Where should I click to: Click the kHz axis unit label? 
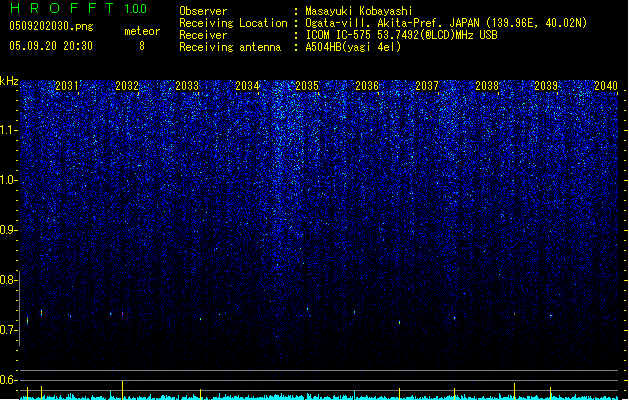tap(9, 81)
